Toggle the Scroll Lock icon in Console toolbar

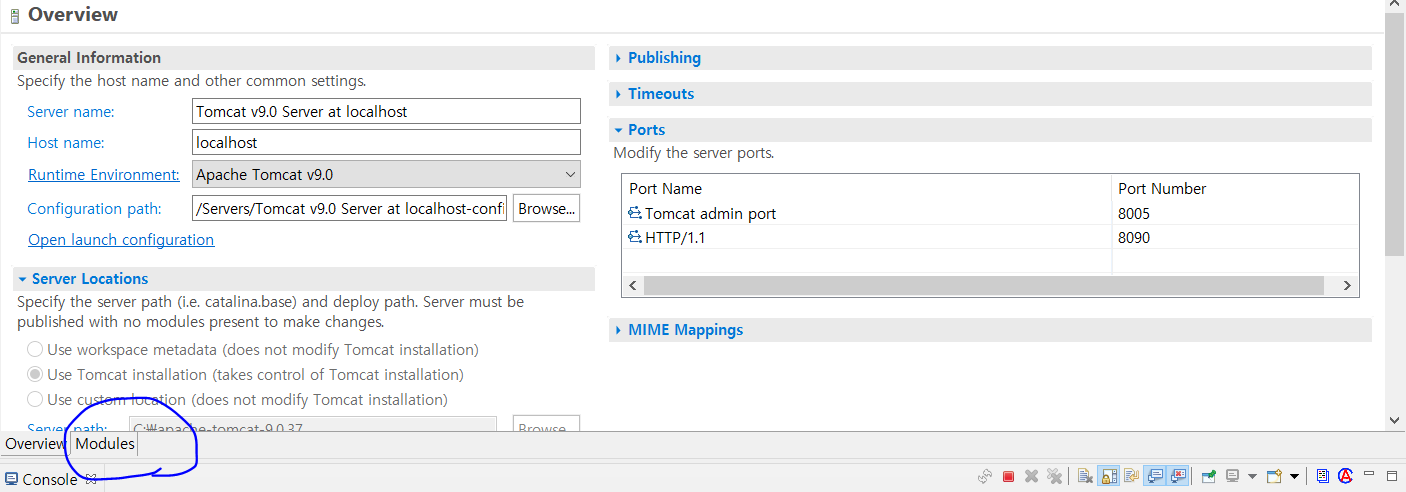pyautogui.click(x=1108, y=476)
